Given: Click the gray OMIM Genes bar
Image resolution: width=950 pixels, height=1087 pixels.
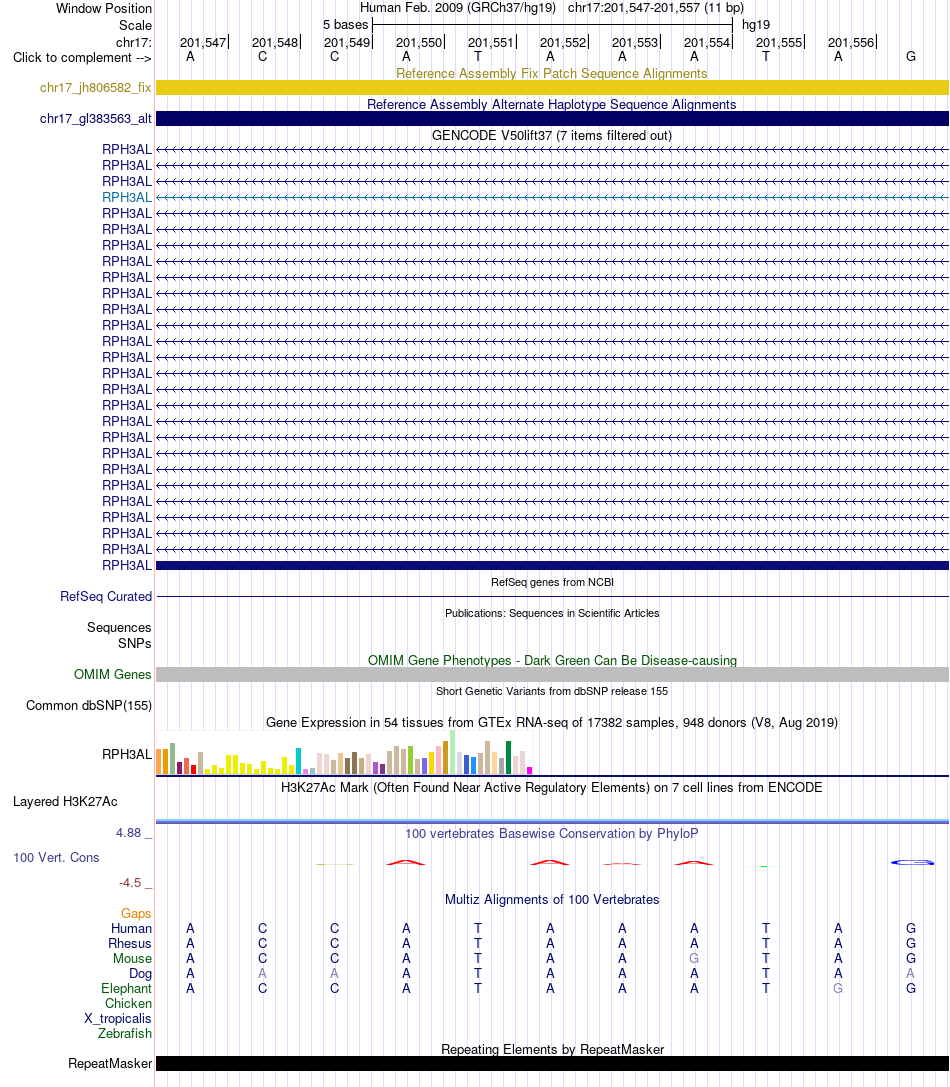Looking at the screenshot, I should (x=552, y=675).
